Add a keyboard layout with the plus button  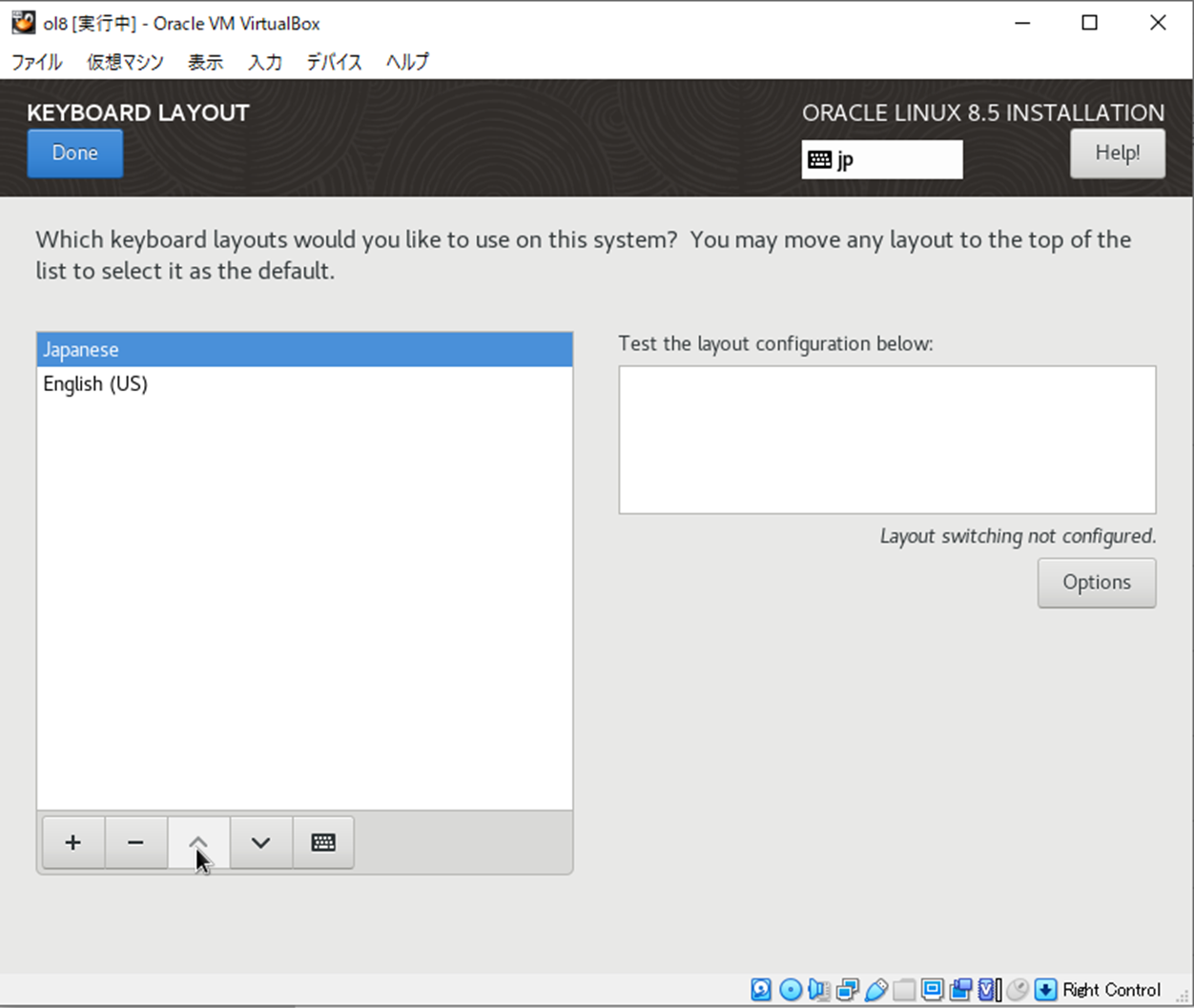73,842
